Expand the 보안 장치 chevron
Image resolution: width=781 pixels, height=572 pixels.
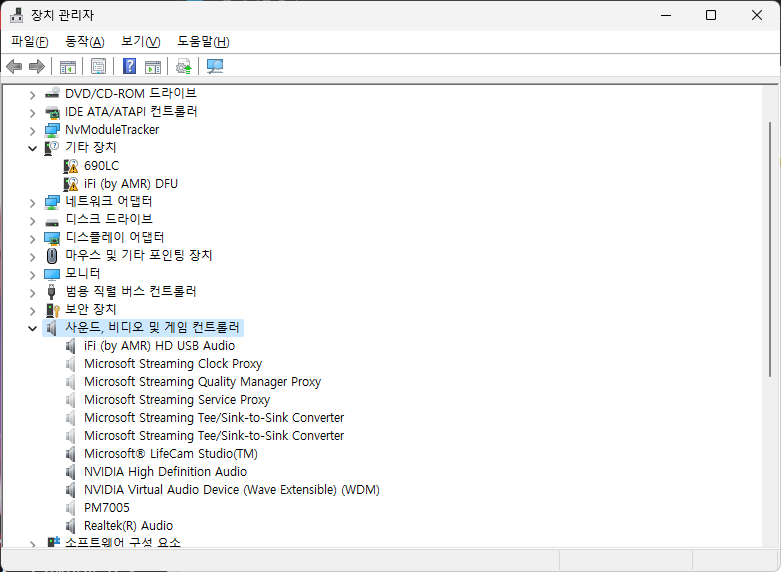(32, 311)
